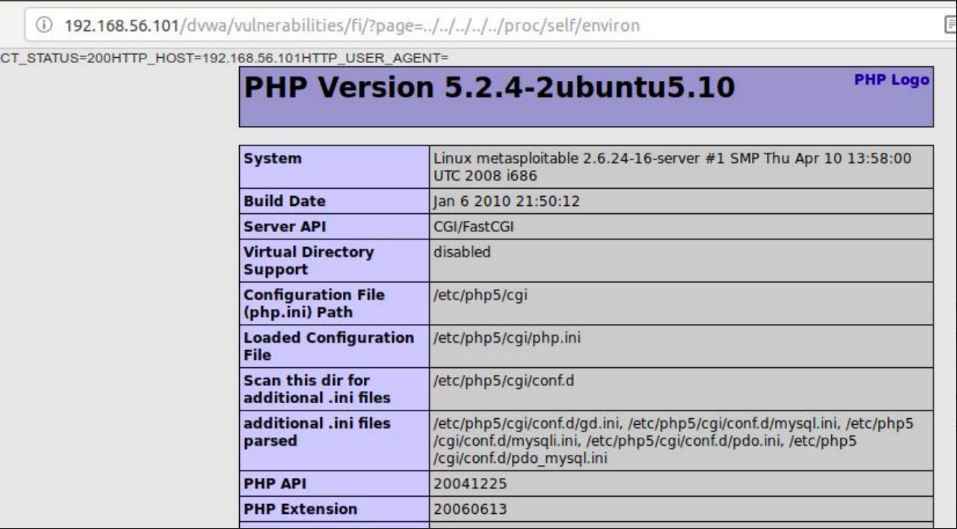Open reader view icon at address bar end
This screenshot has width=957, height=529.
click(950, 24)
